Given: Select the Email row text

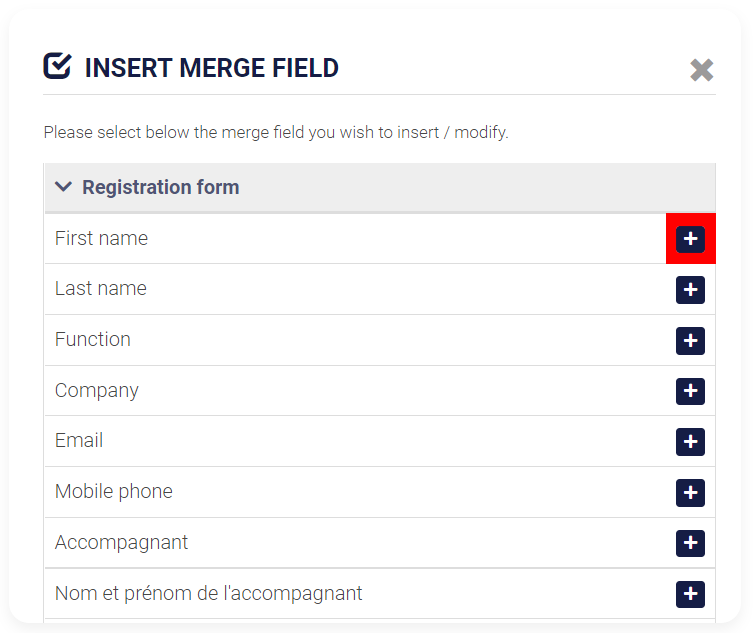Looking at the screenshot, I should click(79, 440).
